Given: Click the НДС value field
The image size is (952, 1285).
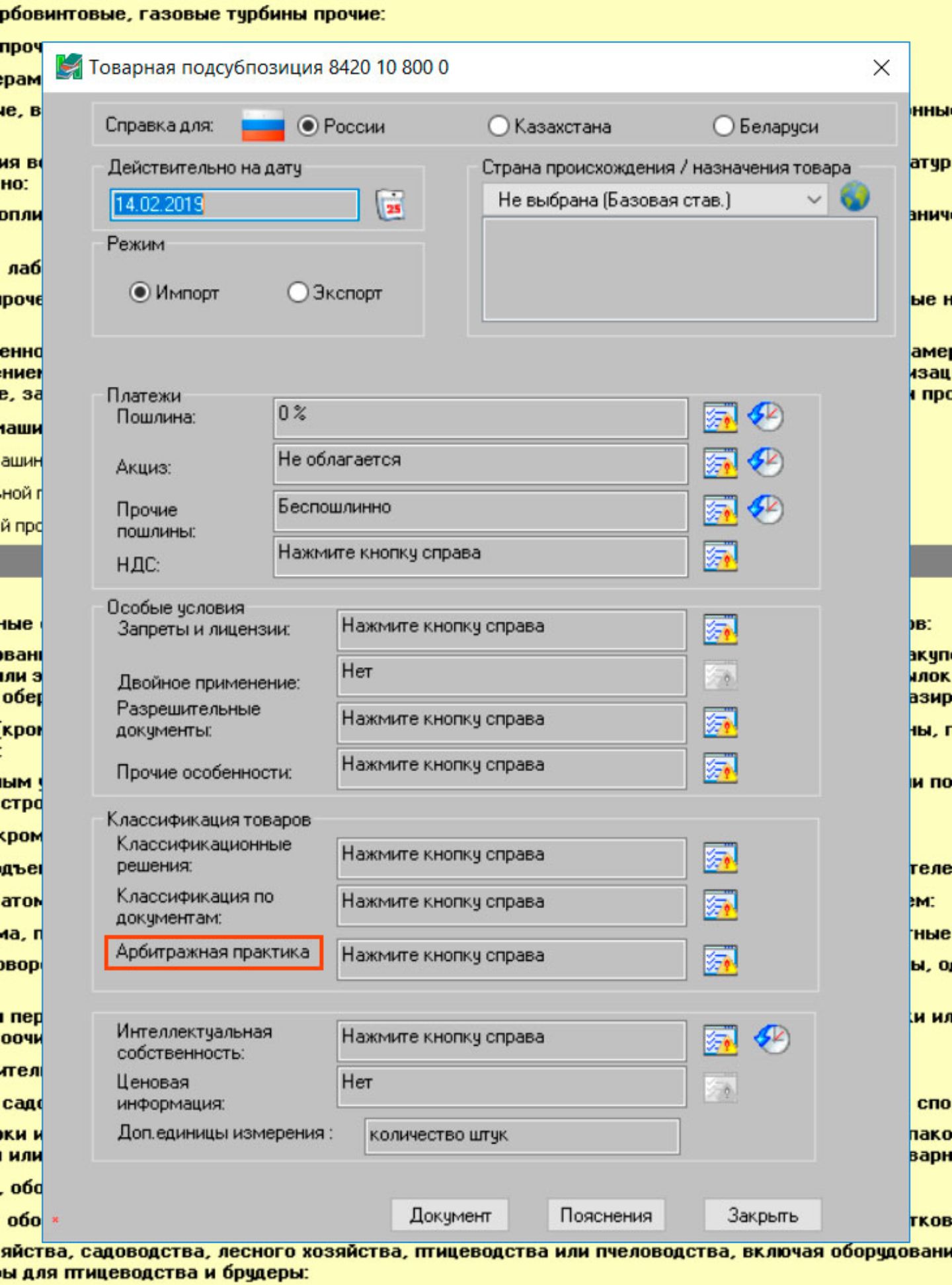Looking at the screenshot, I should click(481, 556).
